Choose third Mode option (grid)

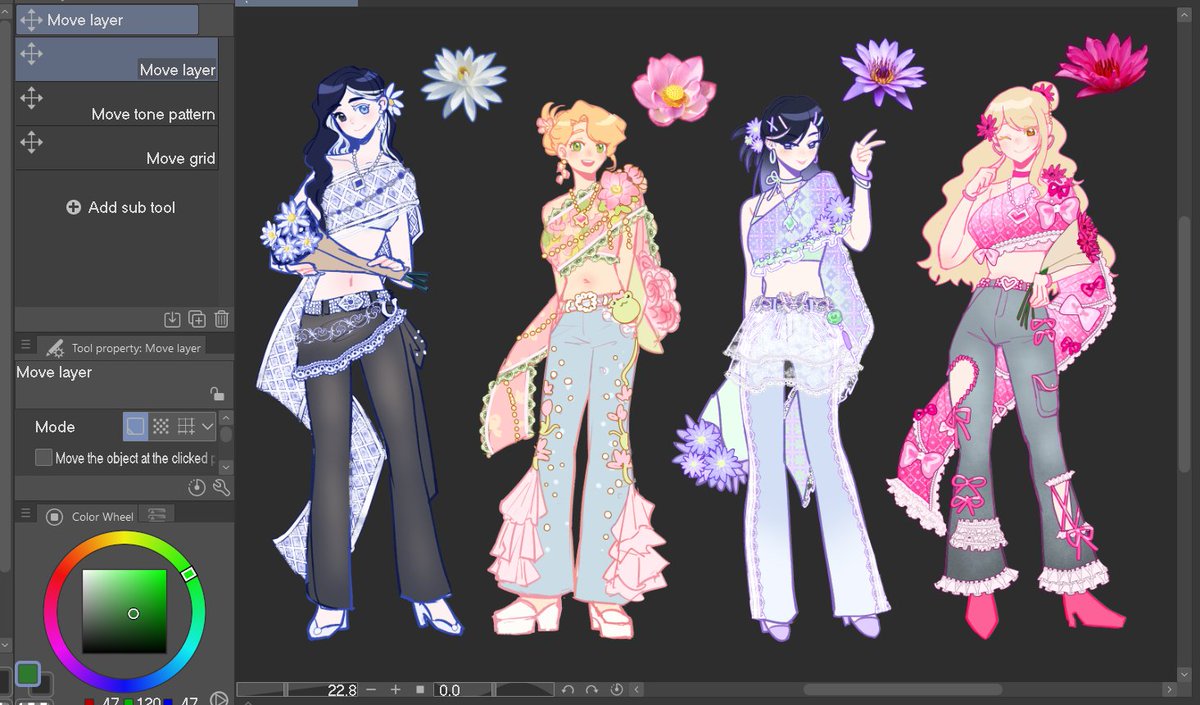185,426
